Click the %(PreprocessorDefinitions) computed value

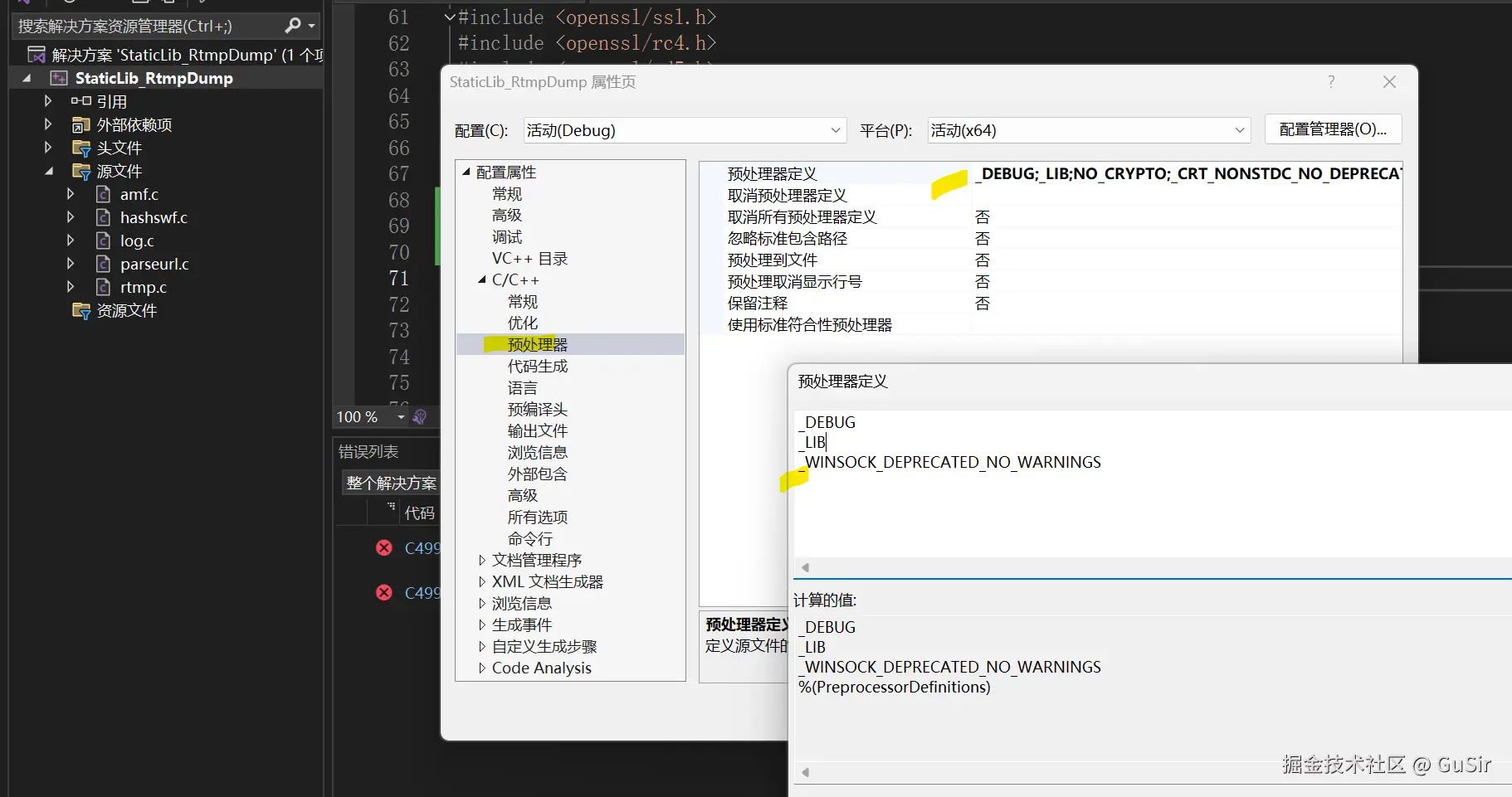coord(895,687)
